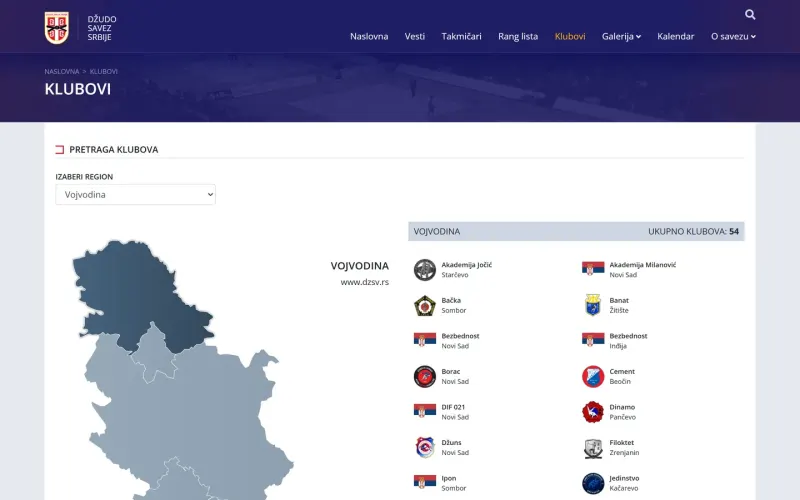Click the VOJVODINA label beside the map

(359, 266)
